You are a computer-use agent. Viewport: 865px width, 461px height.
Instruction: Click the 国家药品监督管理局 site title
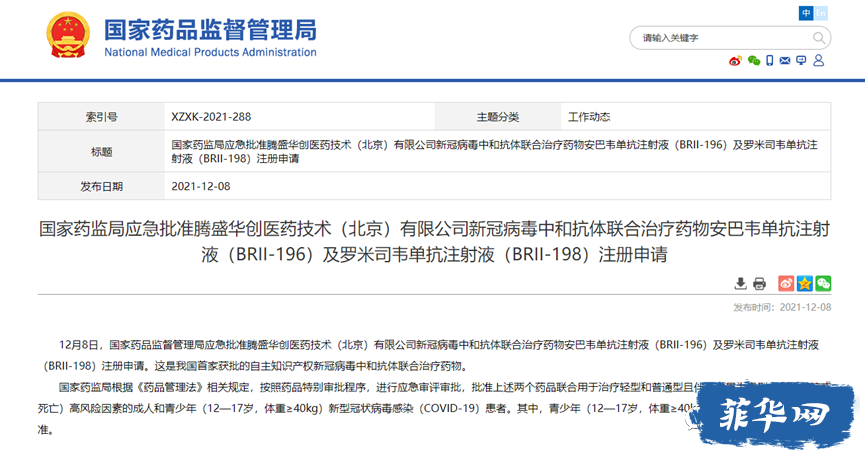[x=211, y=30]
